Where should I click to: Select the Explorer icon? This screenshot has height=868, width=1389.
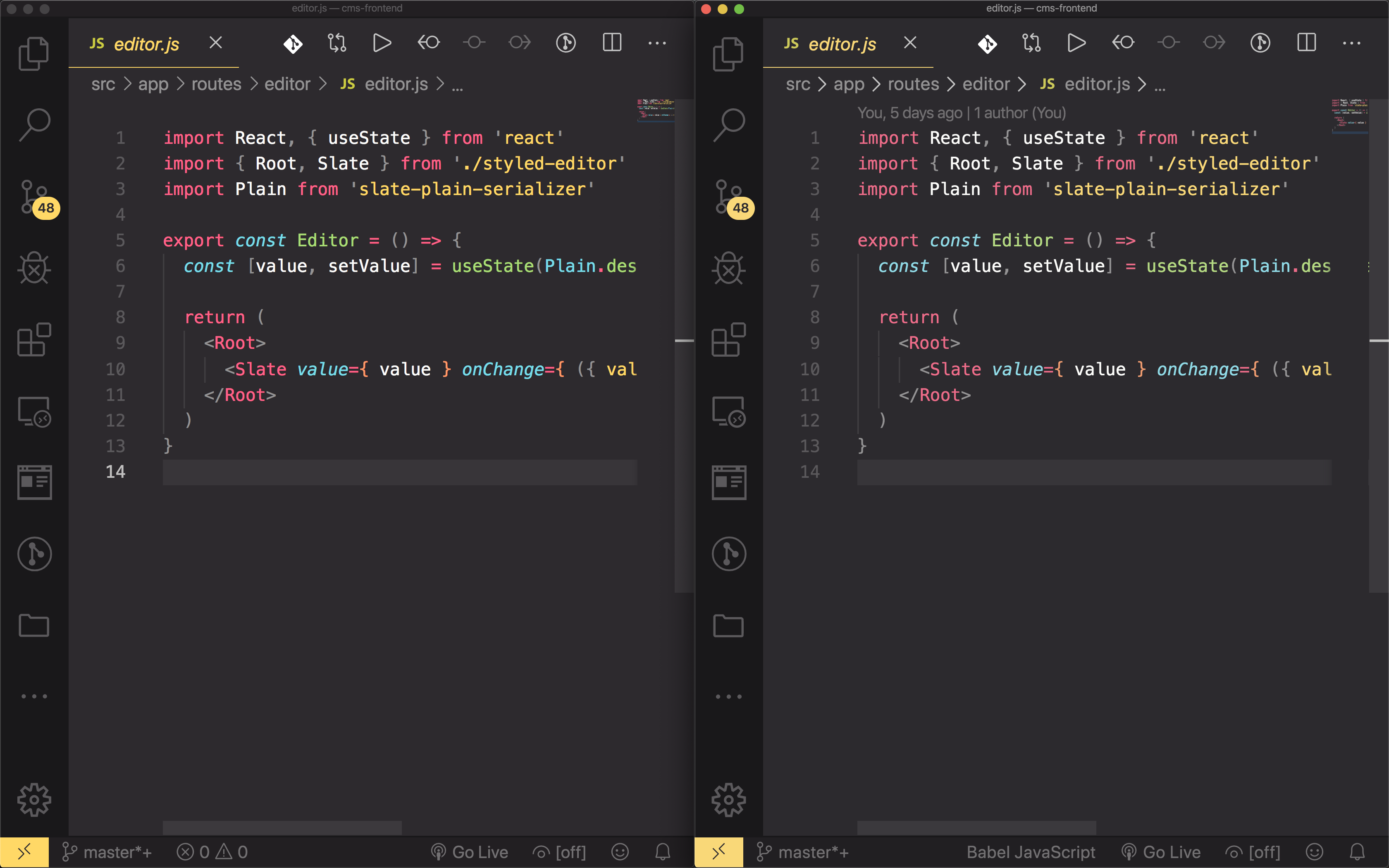tap(34, 53)
